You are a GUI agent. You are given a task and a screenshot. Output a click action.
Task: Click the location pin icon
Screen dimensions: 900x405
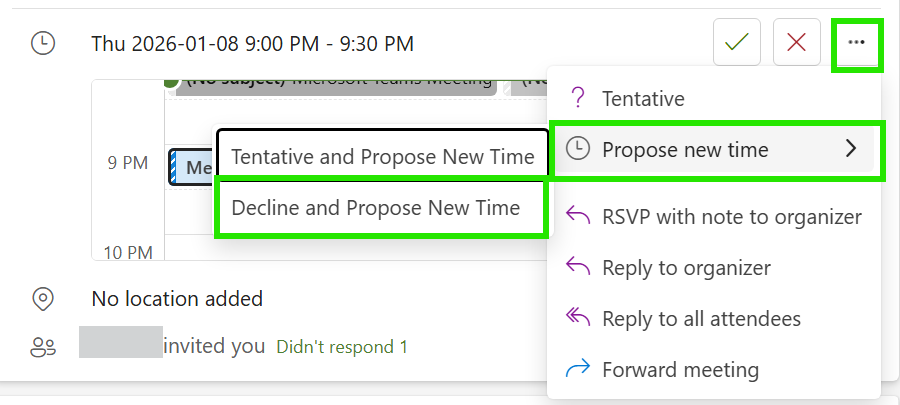point(43,298)
